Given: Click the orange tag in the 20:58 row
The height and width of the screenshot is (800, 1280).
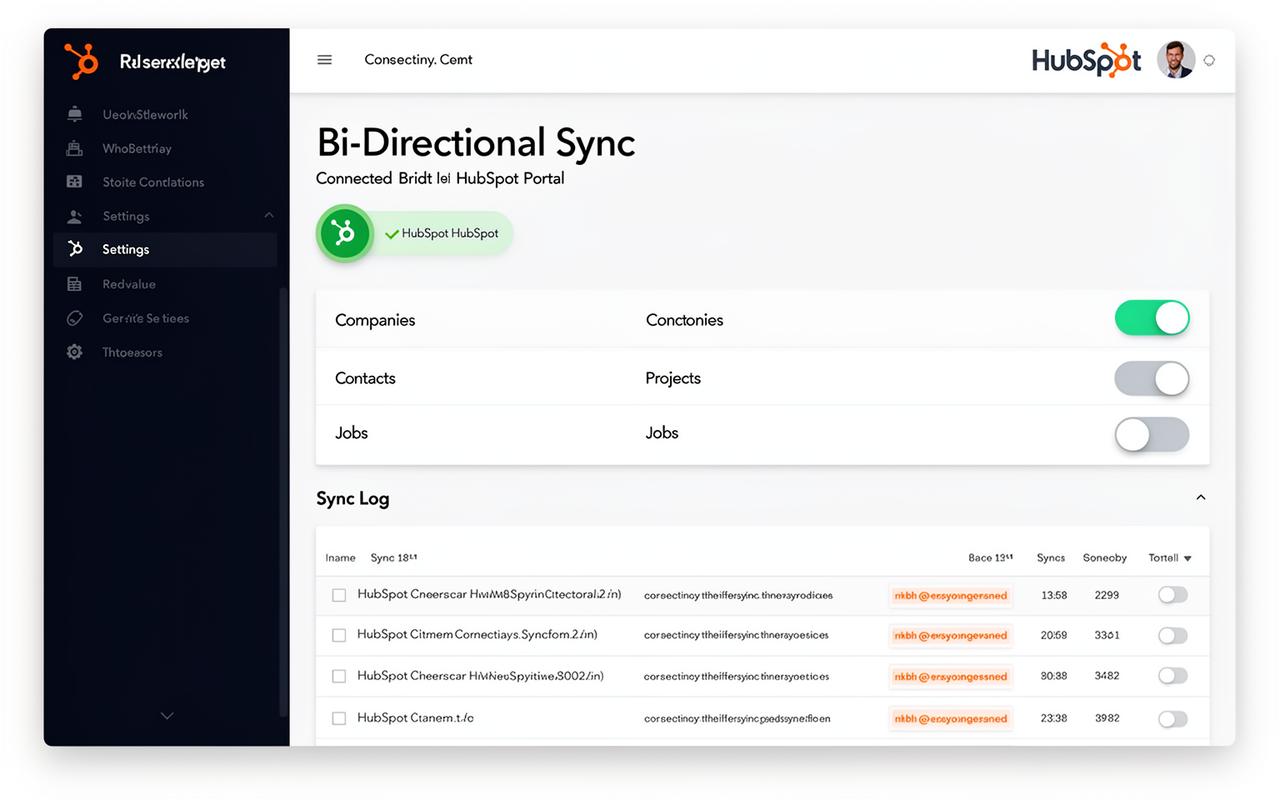Looking at the screenshot, I should click(x=950, y=635).
